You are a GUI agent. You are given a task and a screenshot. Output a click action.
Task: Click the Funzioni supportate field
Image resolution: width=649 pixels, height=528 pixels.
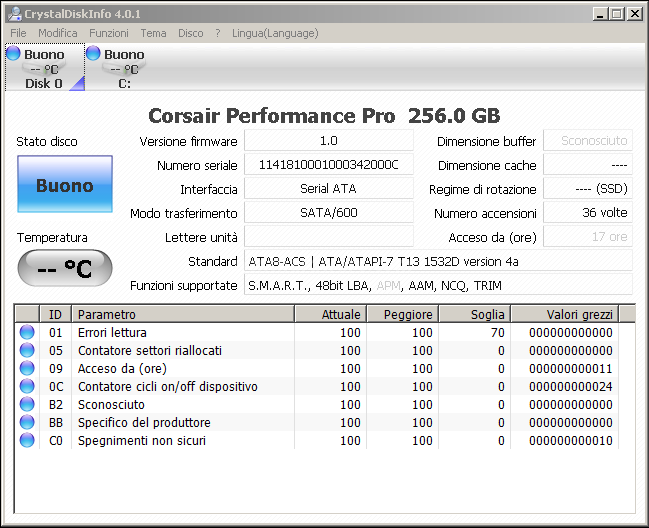438,285
